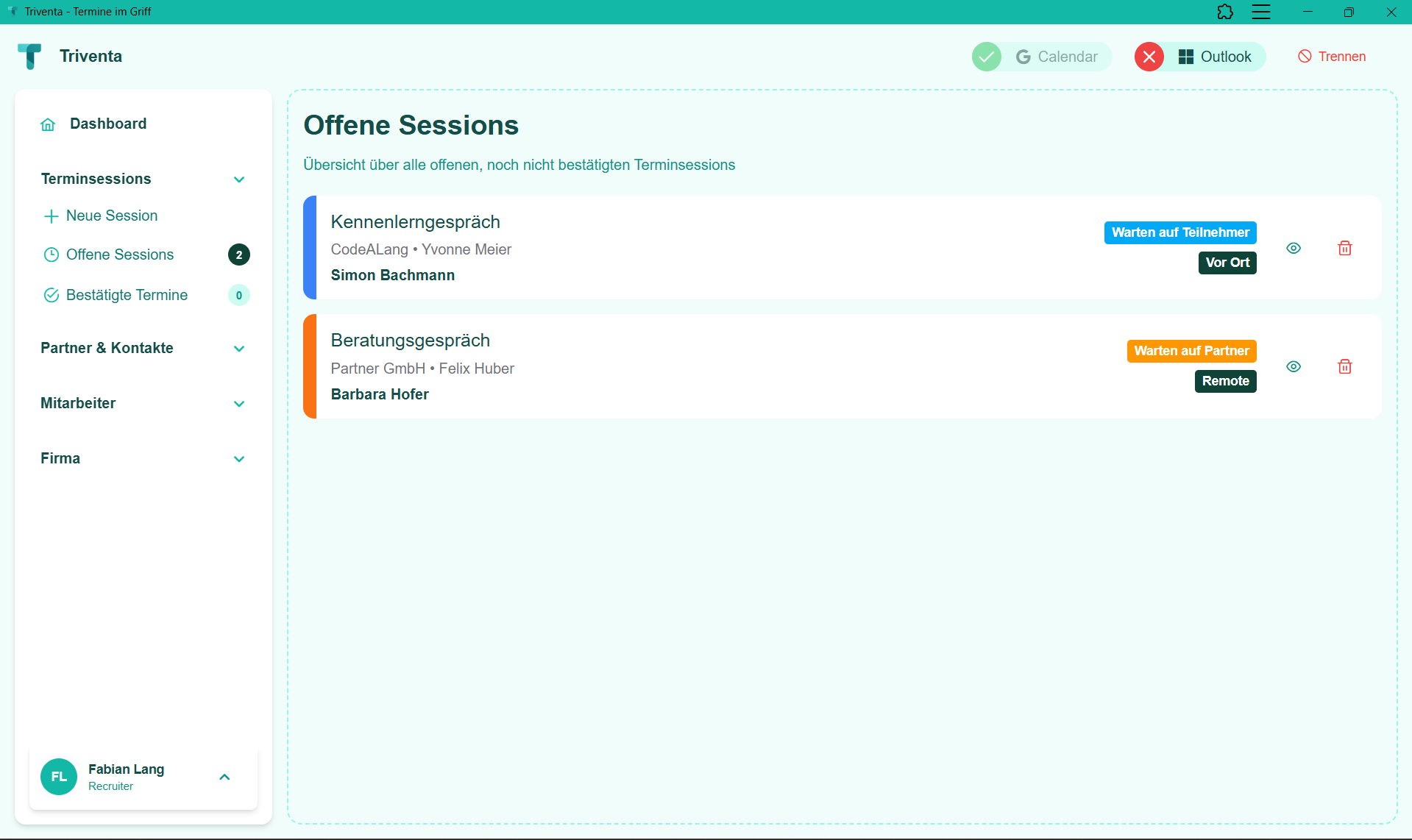Expand the Mitarbeiter section
This screenshot has width=1412, height=840.
[x=239, y=404]
